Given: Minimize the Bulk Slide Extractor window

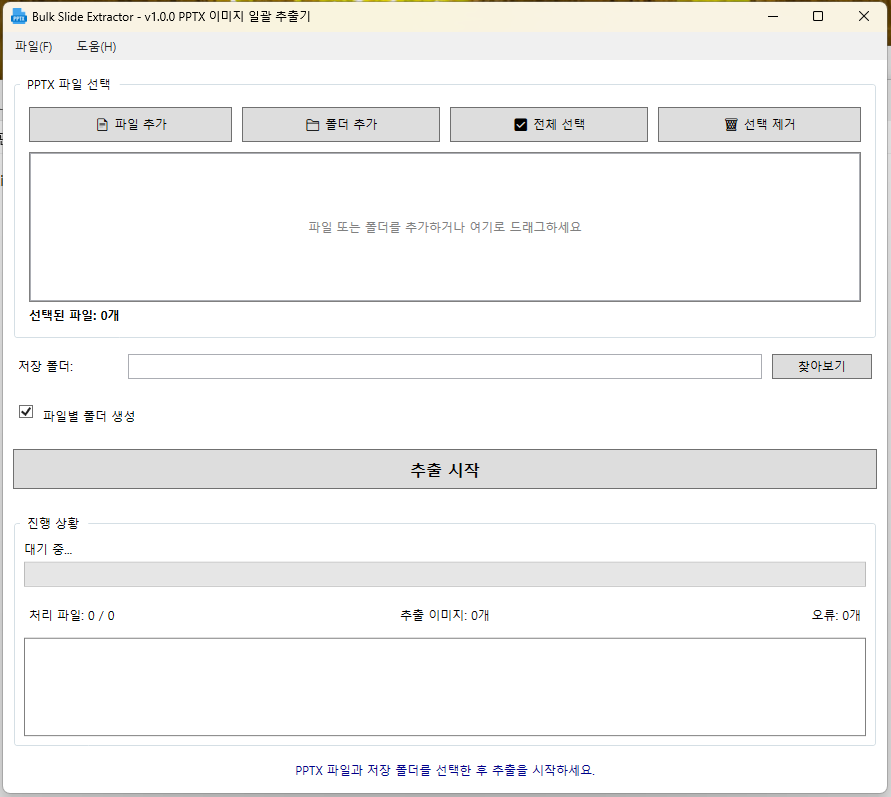Looking at the screenshot, I should coord(772,16).
